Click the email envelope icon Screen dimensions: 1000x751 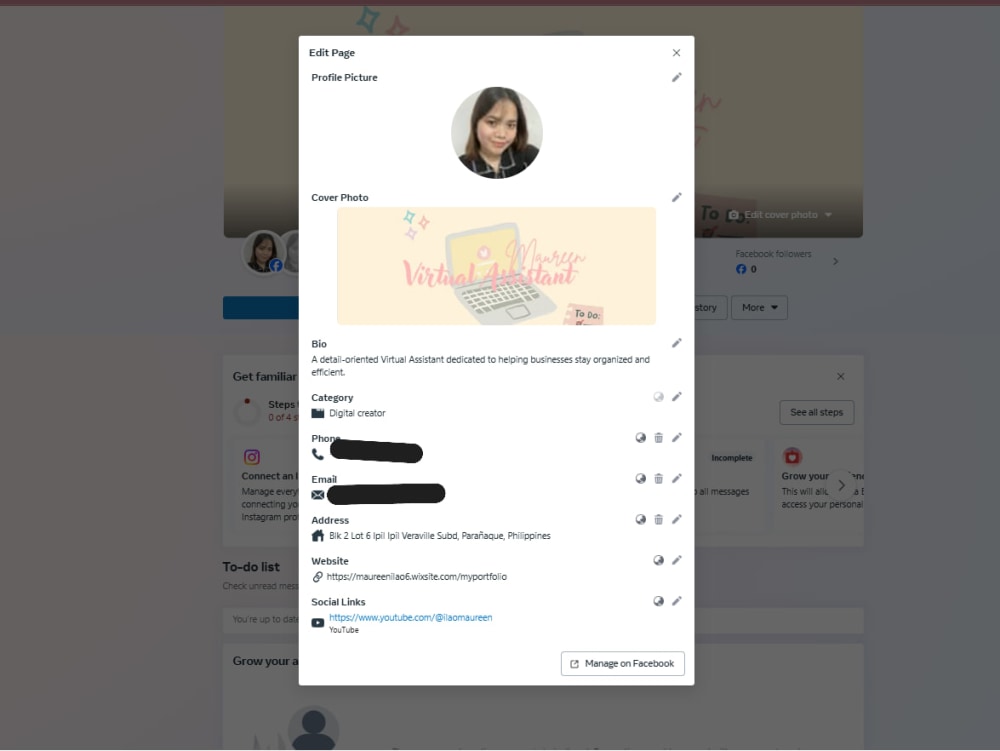pyautogui.click(x=318, y=495)
